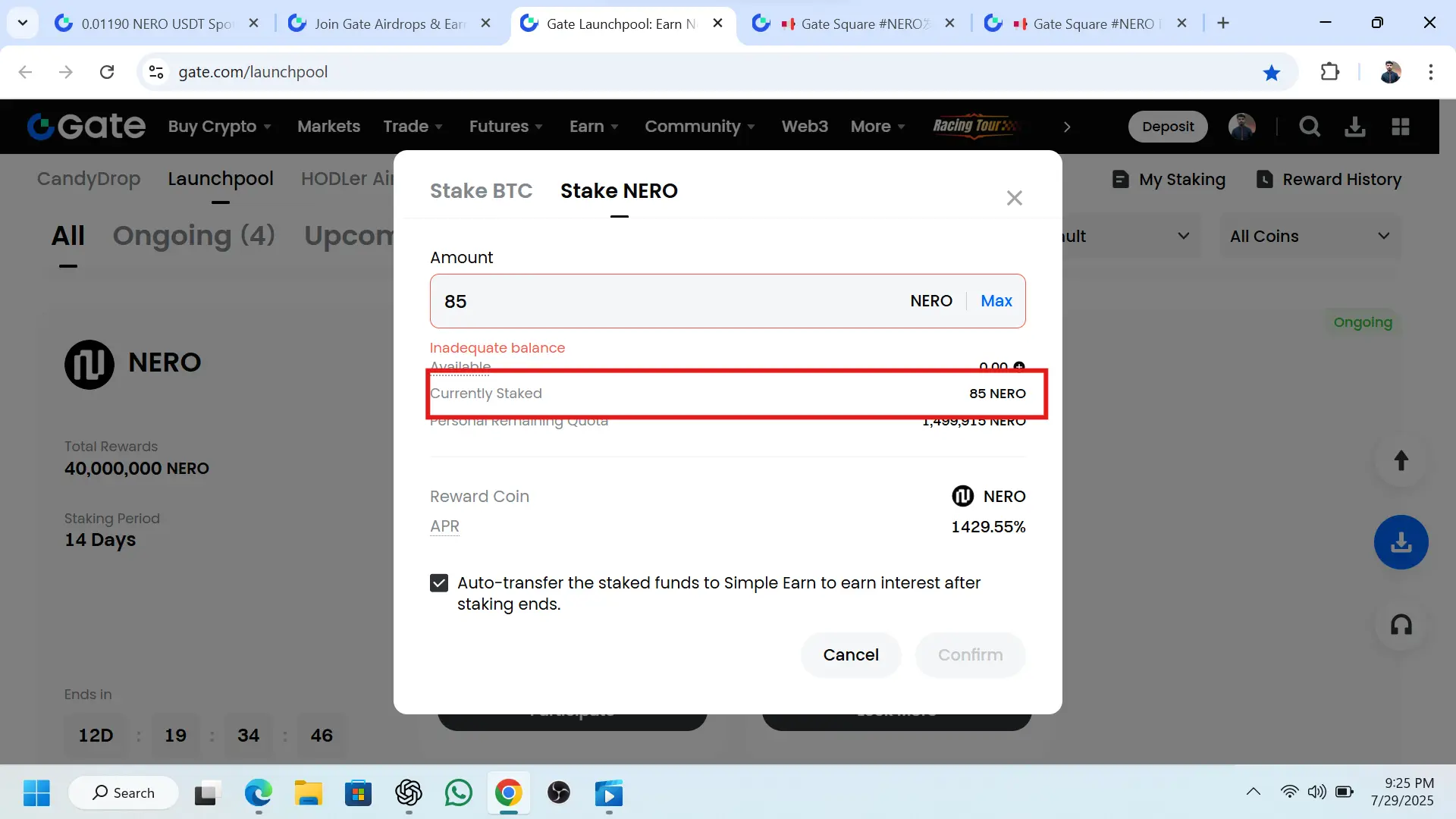Open the All Coins dropdown
Viewport: 1456px width, 819px height.
pos(1310,237)
